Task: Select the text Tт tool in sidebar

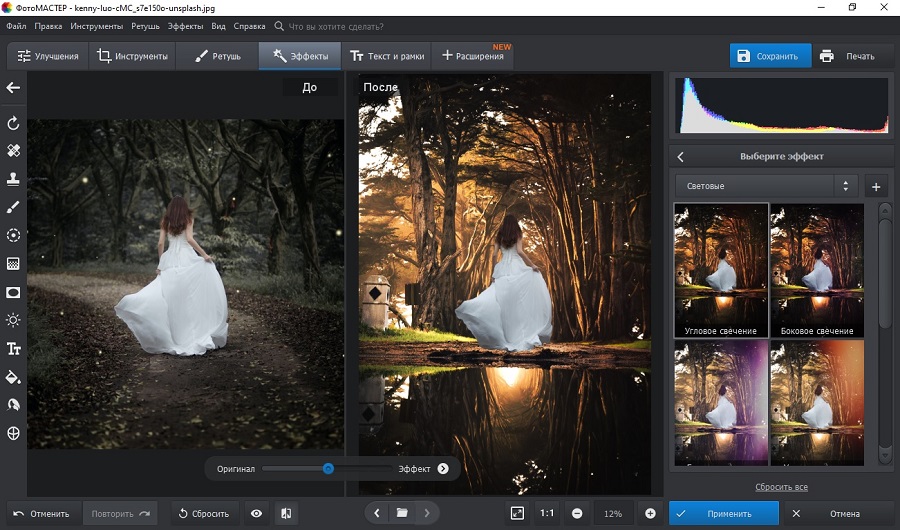Action: [x=13, y=349]
